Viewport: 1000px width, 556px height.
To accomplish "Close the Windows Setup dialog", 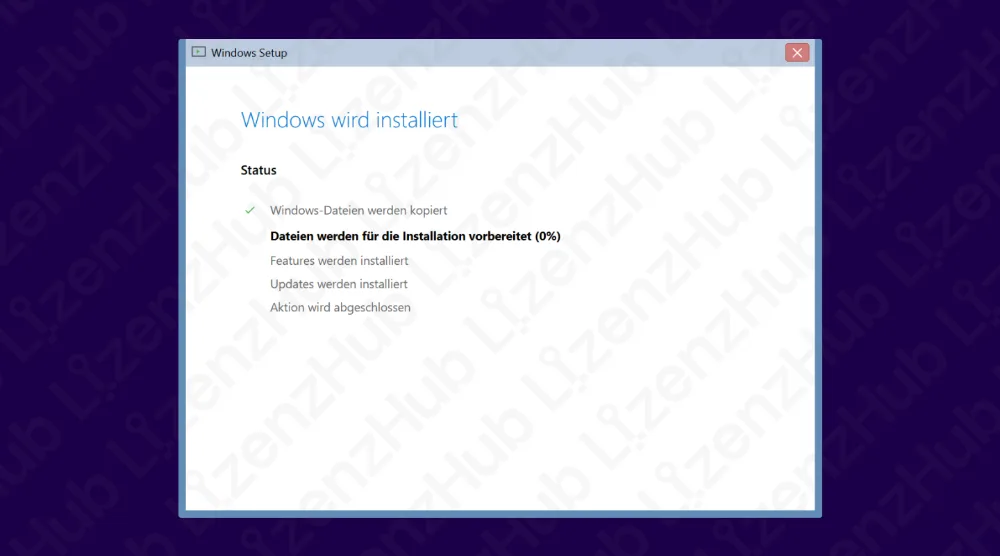I will click(797, 53).
